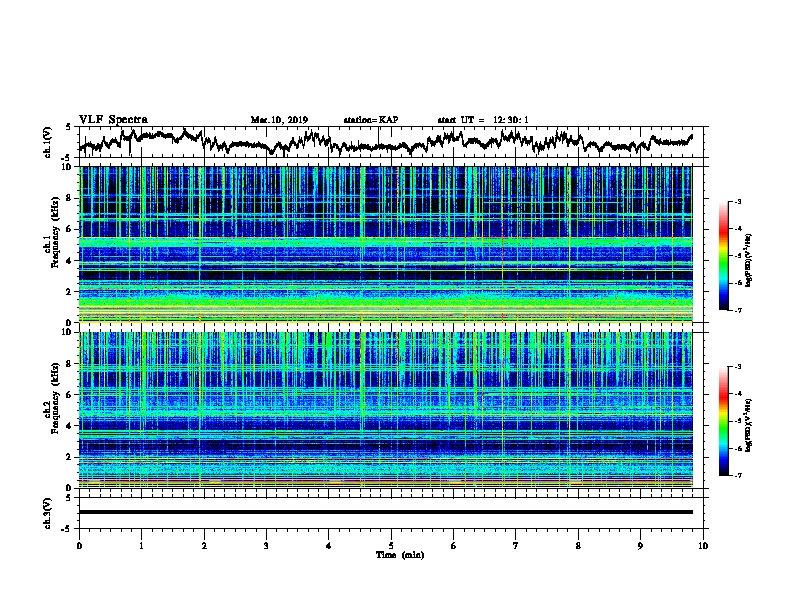Click time axis tick label "4"
The image size is (792, 612).
tap(328, 546)
